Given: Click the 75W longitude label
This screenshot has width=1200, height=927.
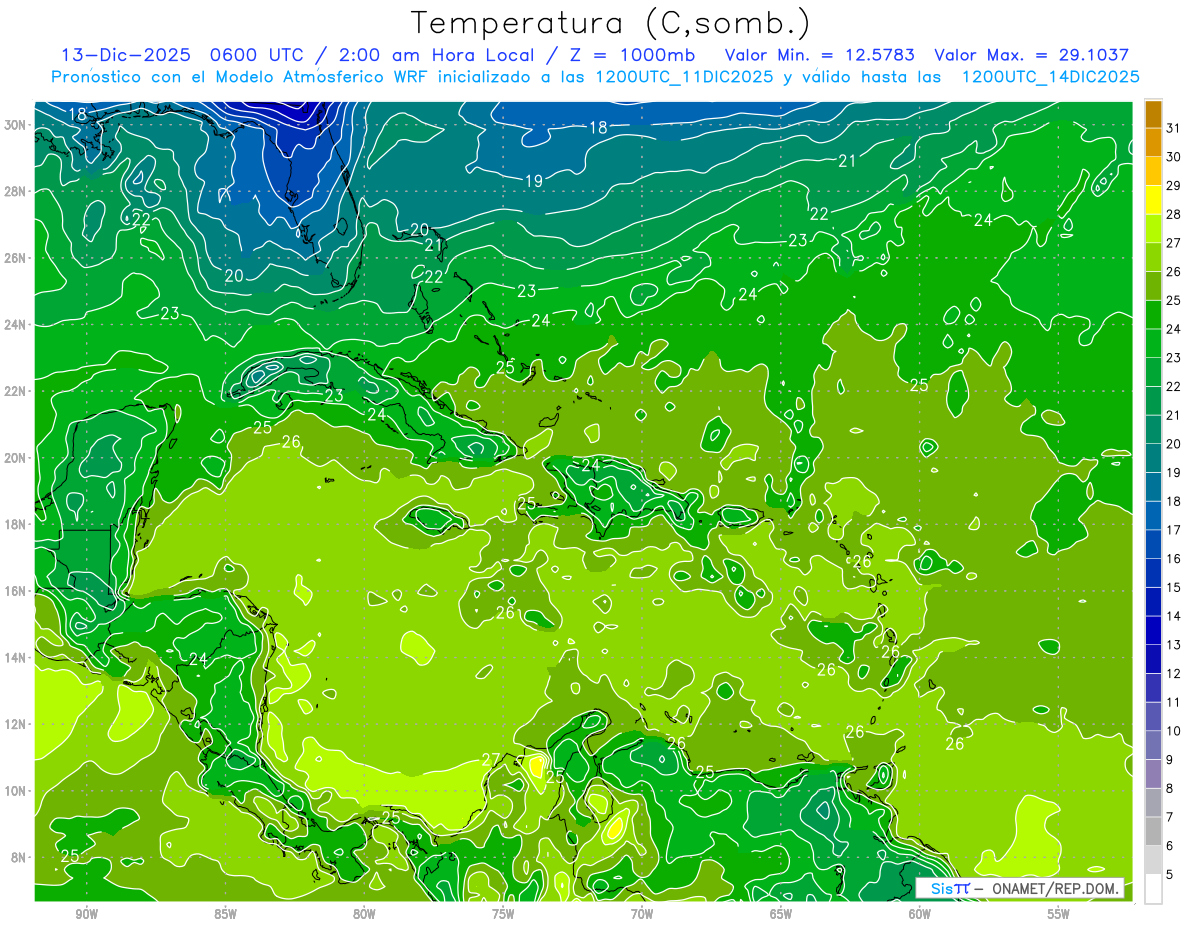Looking at the screenshot, I should (x=503, y=914).
